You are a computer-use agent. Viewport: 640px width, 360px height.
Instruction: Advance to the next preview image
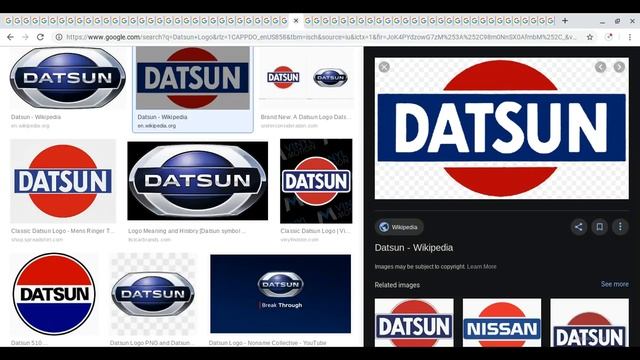coord(619,67)
